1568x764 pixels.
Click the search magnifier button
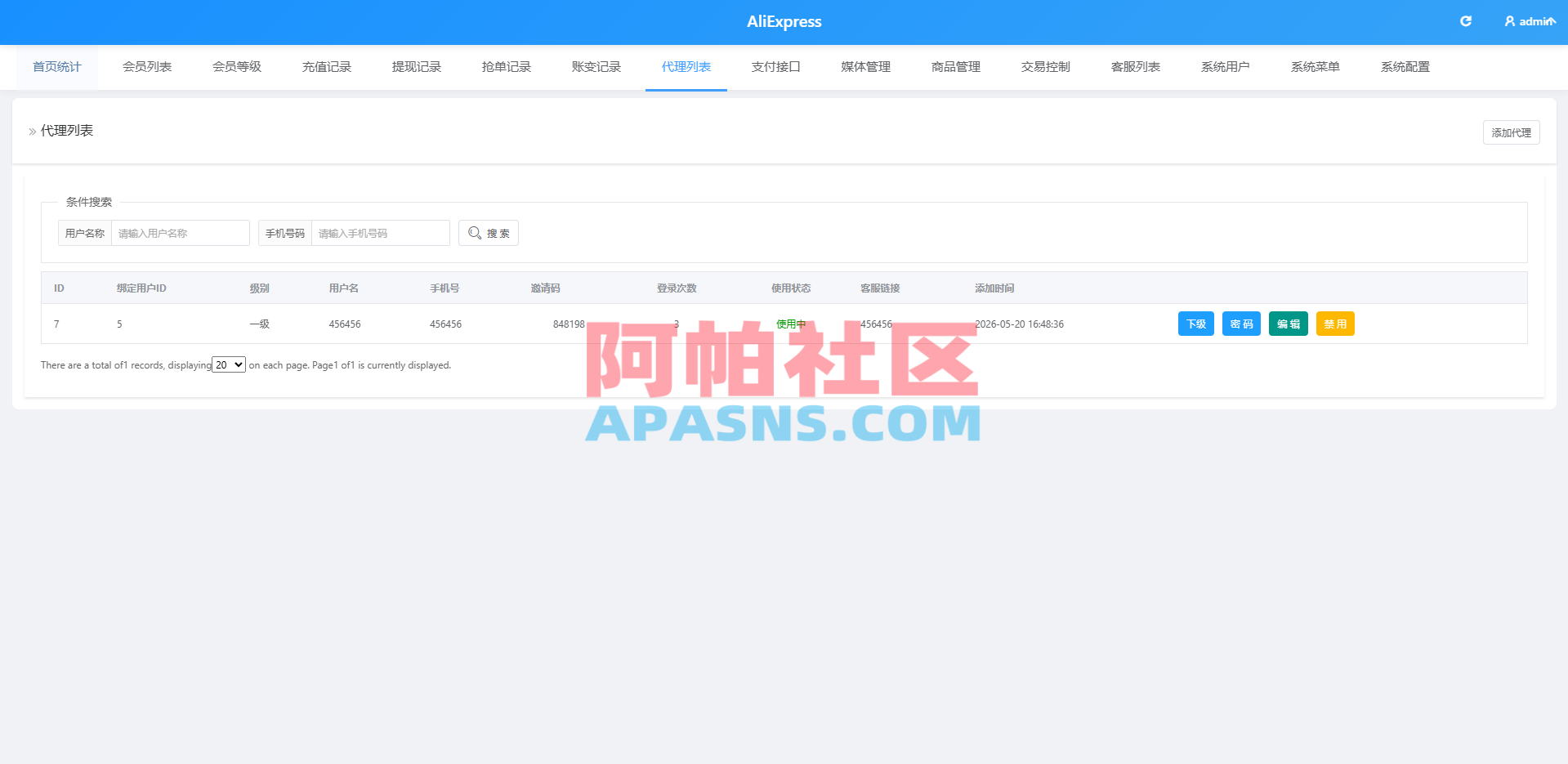pyautogui.click(x=489, y=233)
